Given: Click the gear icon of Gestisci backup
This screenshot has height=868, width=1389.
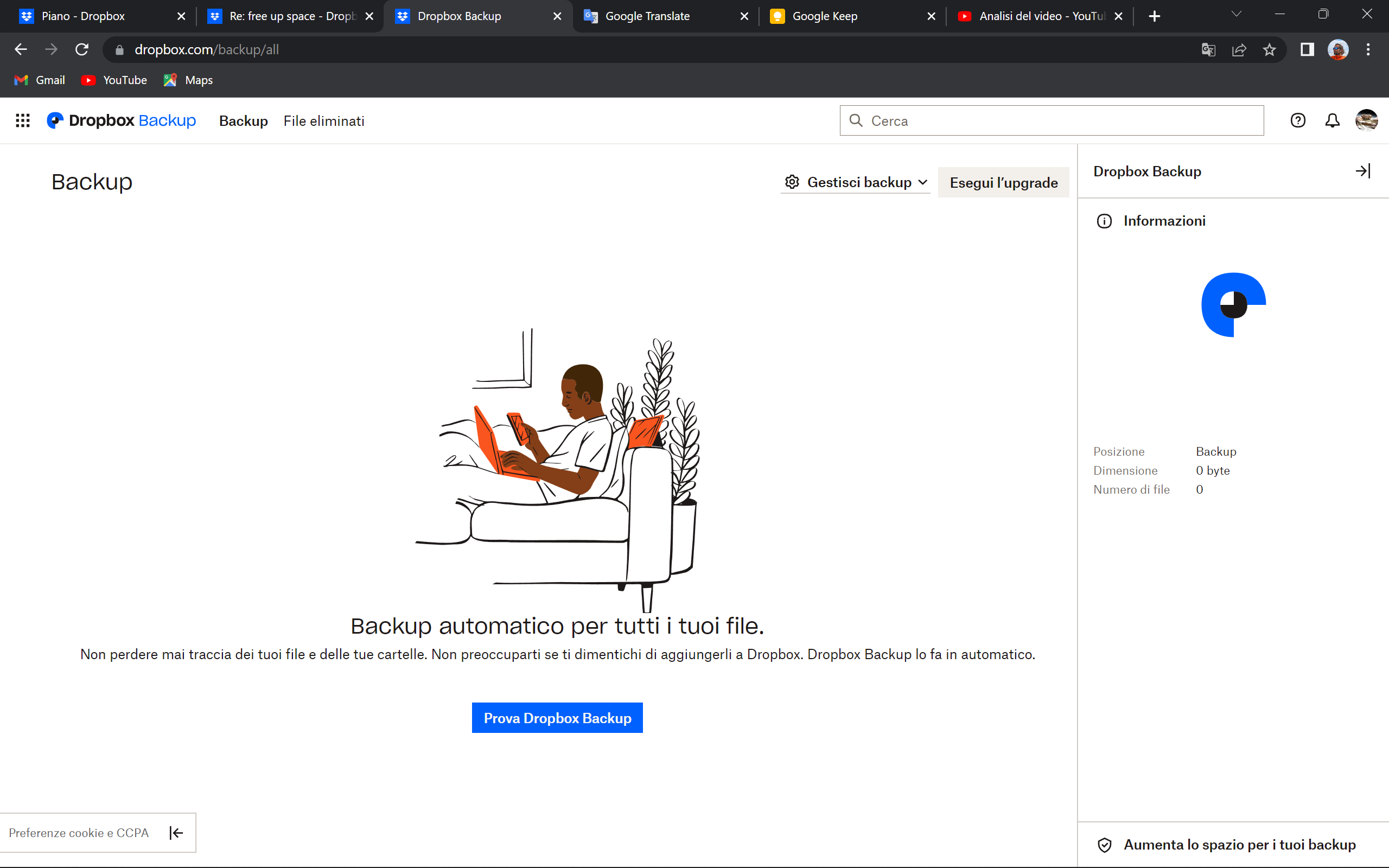Looking at the screenshot, I should point(792,182).
